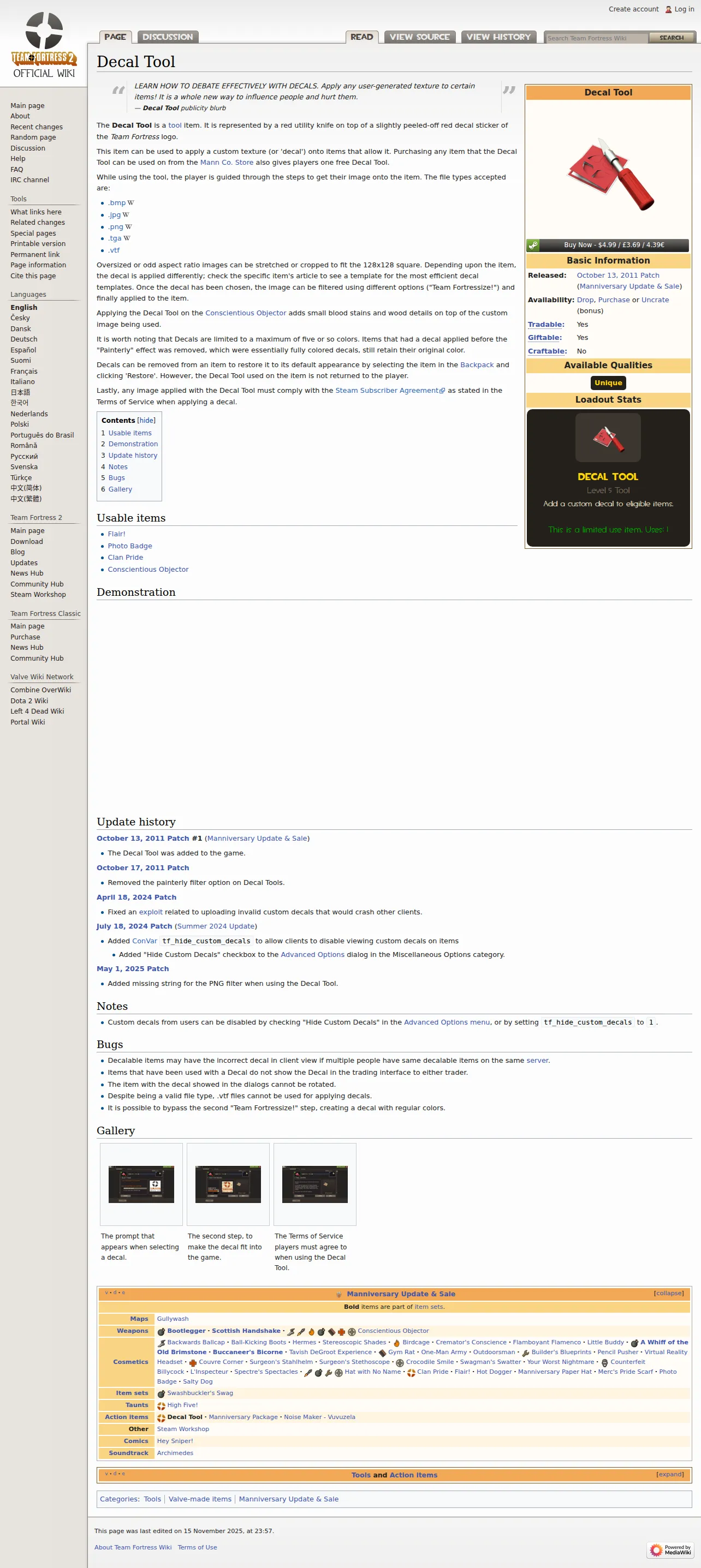The width and height of the screenshot is (701, 1568).
Task: Open the Read tab
Action: tap(362, 37)
